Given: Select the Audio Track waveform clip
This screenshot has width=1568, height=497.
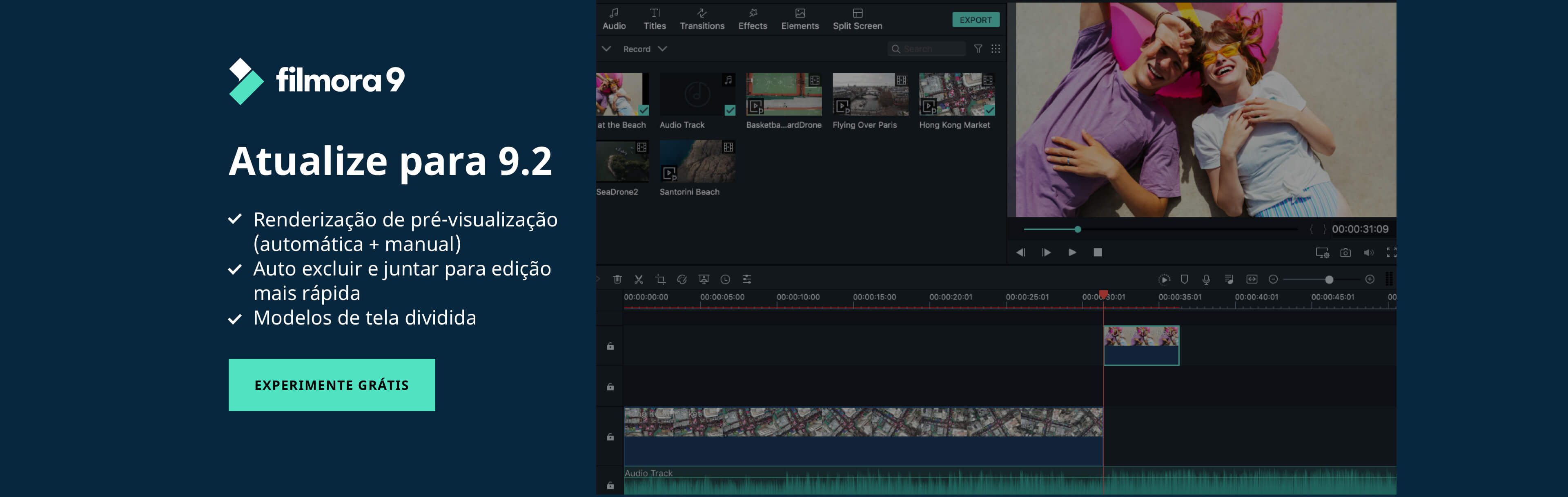Looking at the screenshot, I should tap(1010, 481).
